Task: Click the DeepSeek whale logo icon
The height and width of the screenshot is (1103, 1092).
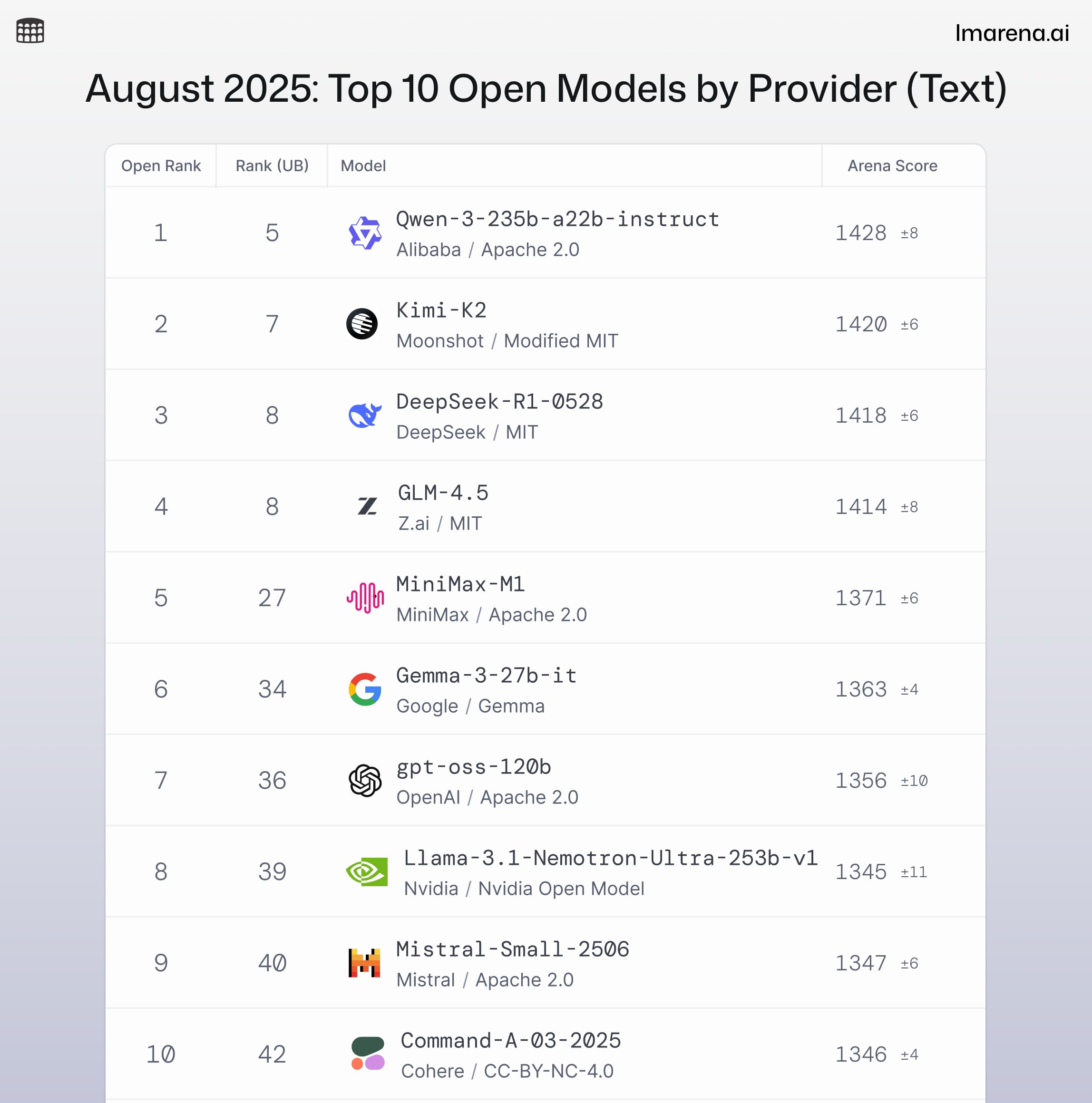Action: click(364, 415)
